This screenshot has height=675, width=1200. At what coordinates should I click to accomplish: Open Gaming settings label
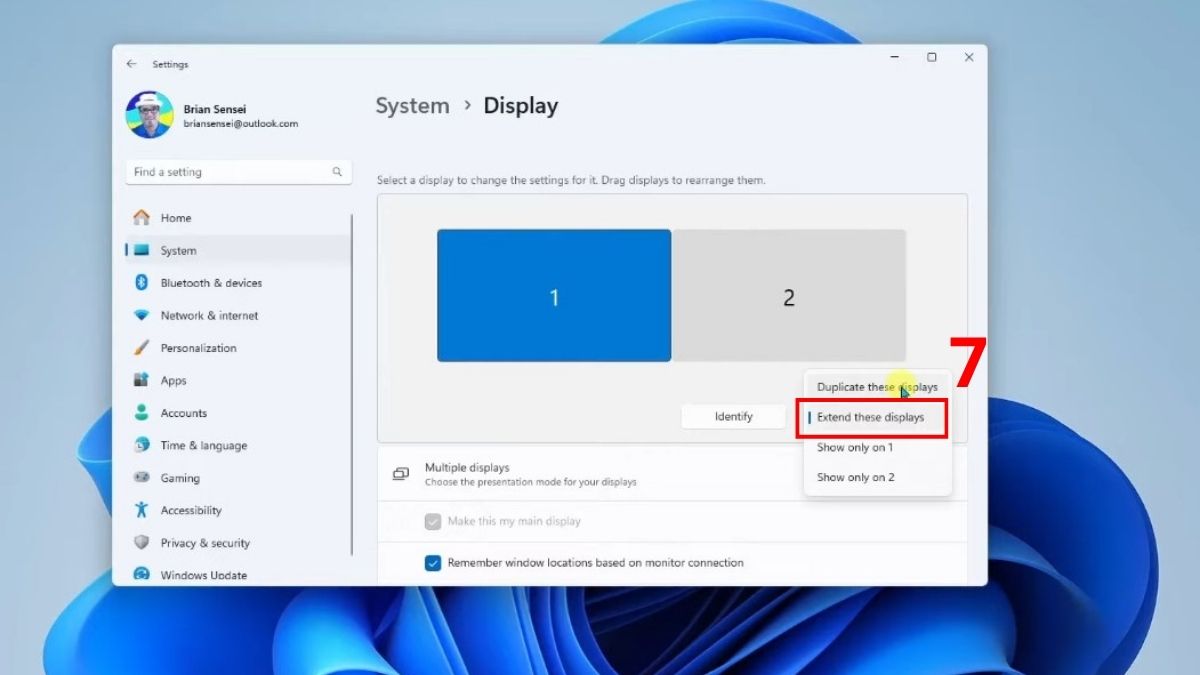(180, 478)
